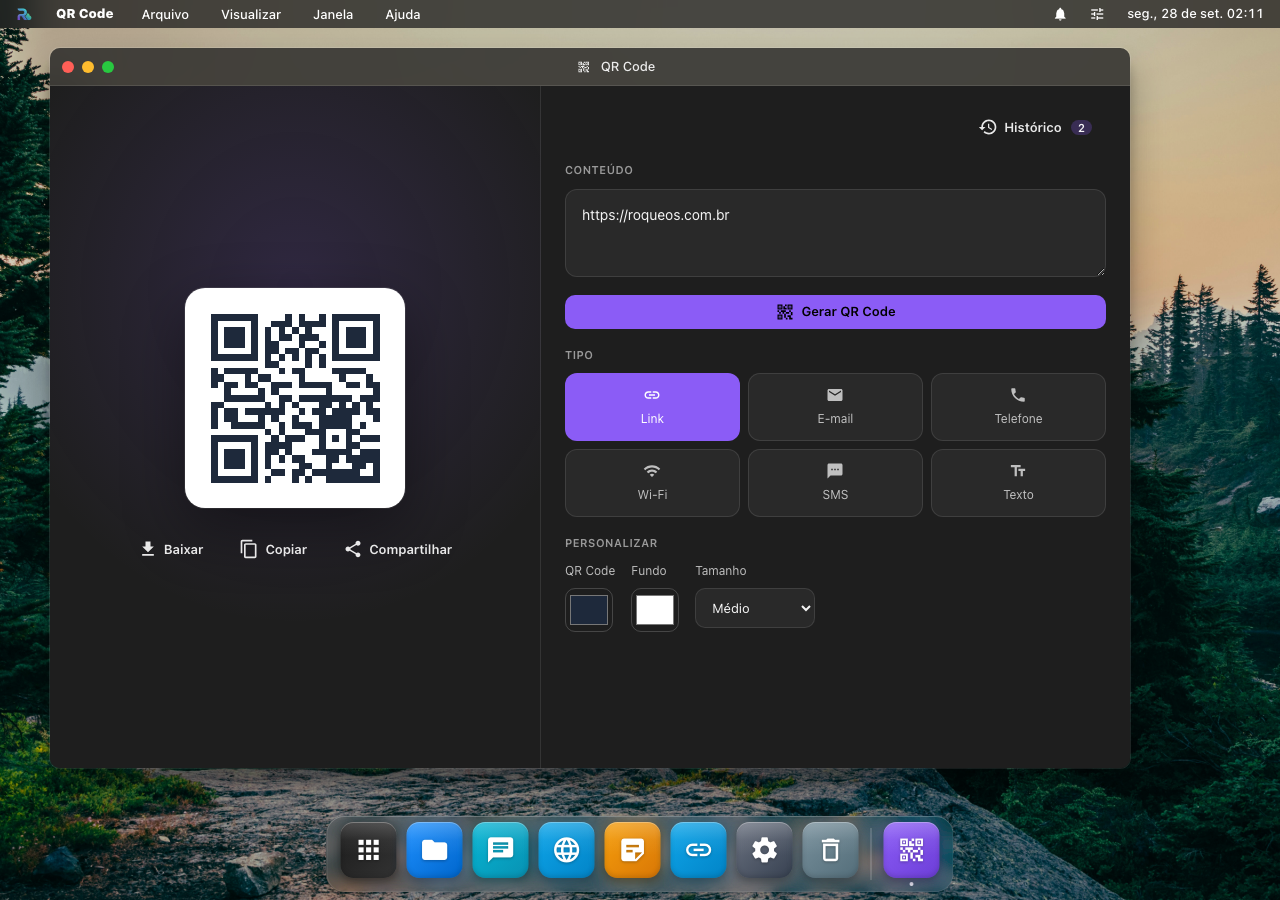
Task: Launch the web browser globe in dock
Action: (x=567, y=850)
